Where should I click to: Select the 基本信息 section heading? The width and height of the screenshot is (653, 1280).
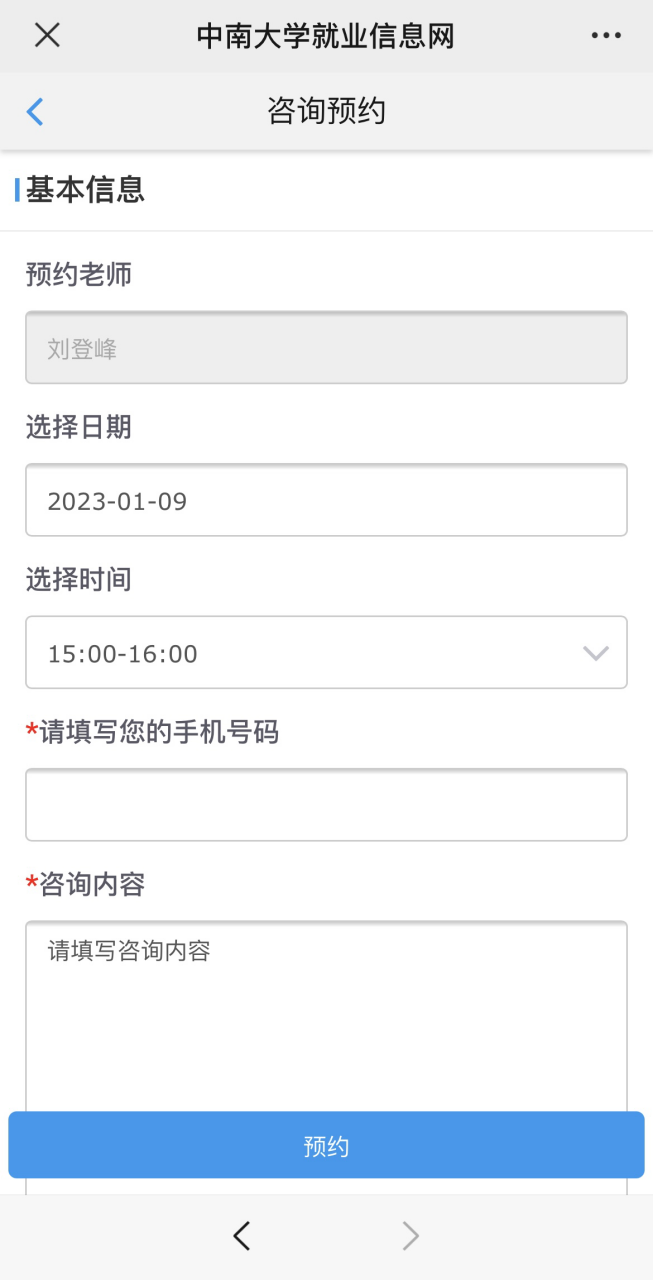point(85,190)
